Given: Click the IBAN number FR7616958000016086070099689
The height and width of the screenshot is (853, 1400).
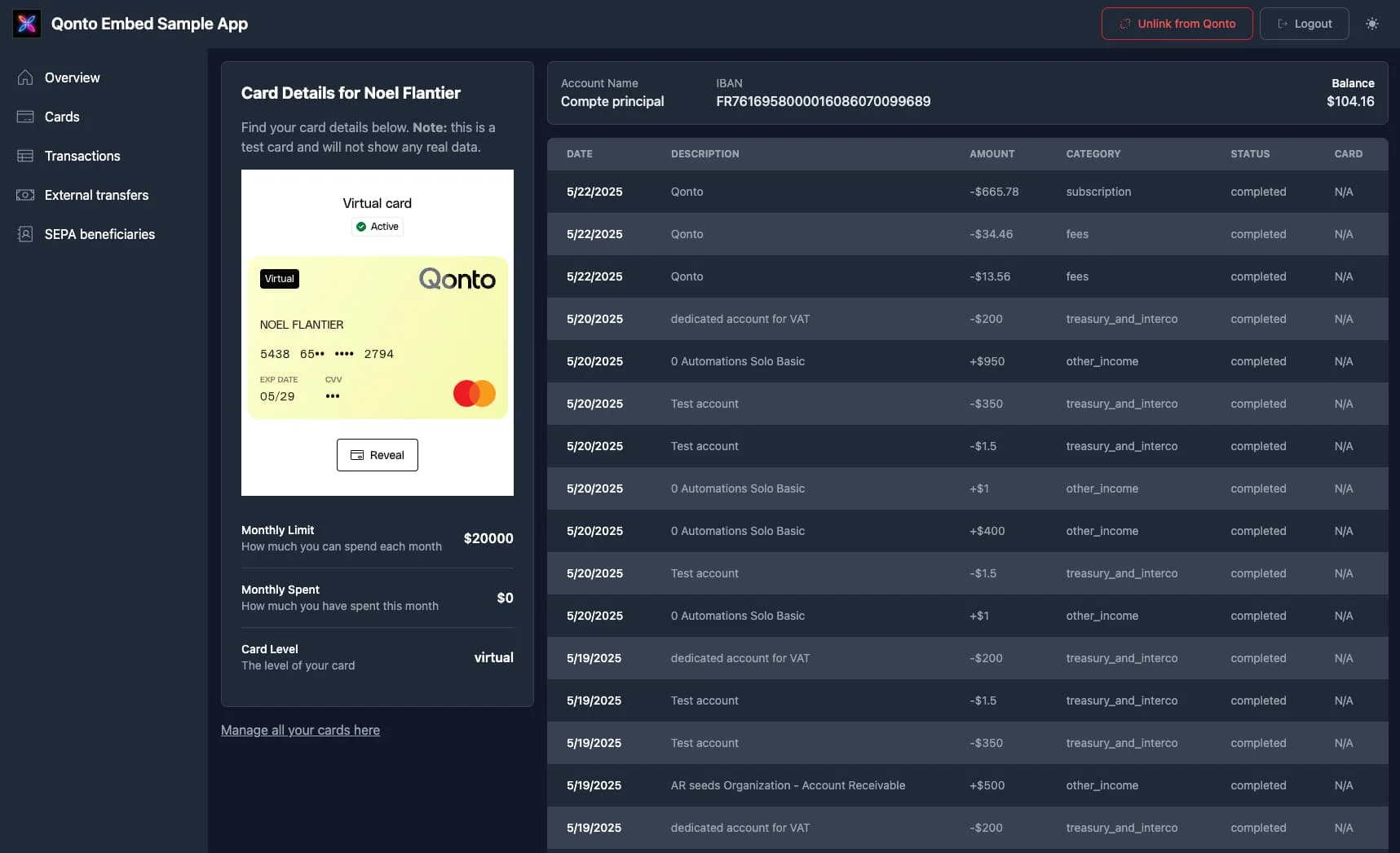Looking at the screenshot, I should (x=824, y=101).
